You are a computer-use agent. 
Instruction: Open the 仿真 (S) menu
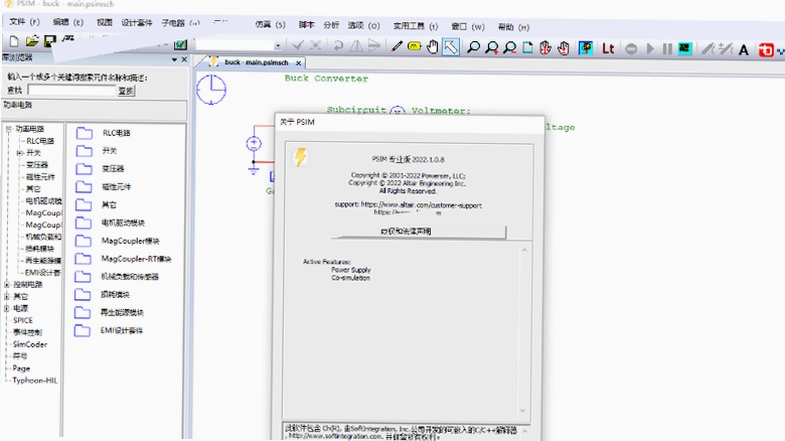pos(270,24)
